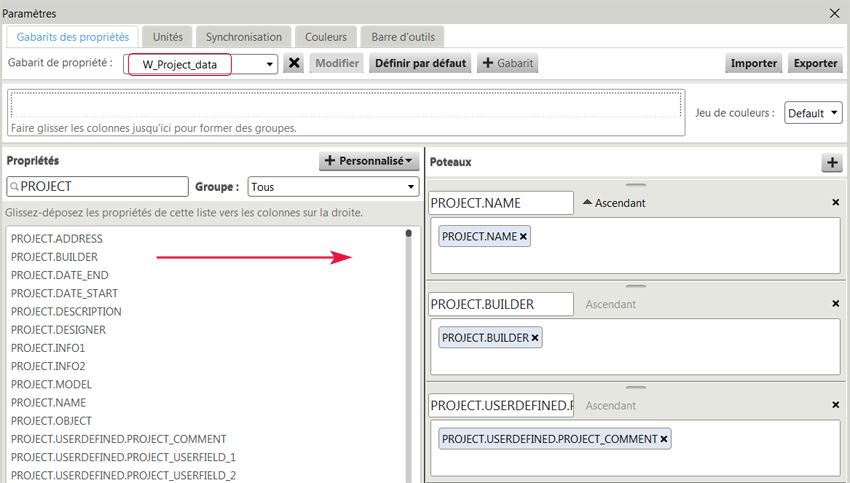Open the Jeu de couleurs dropdown

coord(813,113)
